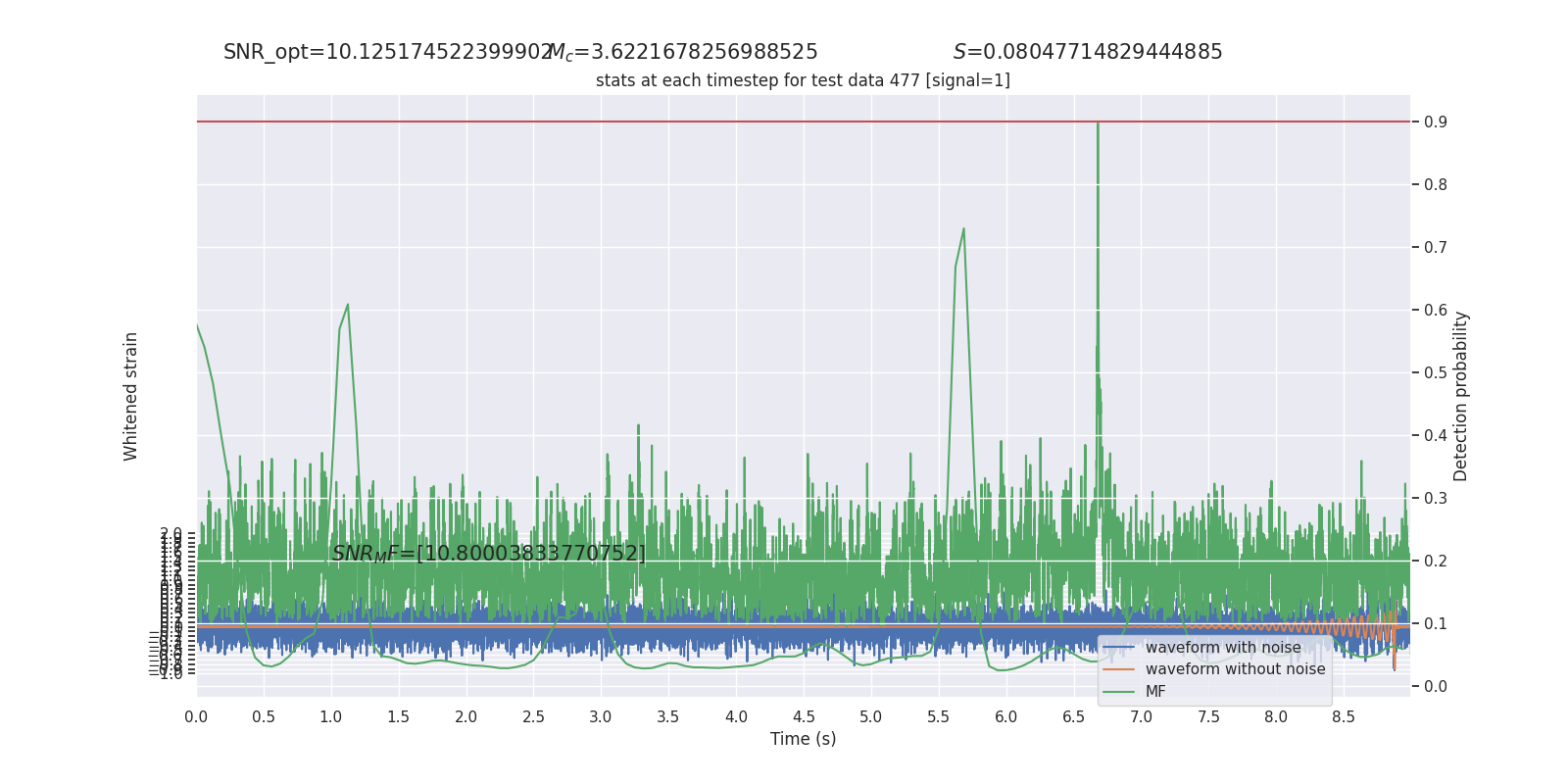Click the 0.3 right axis tick label
This screenshot has height=784, width=1568.
coord(1436,498)
